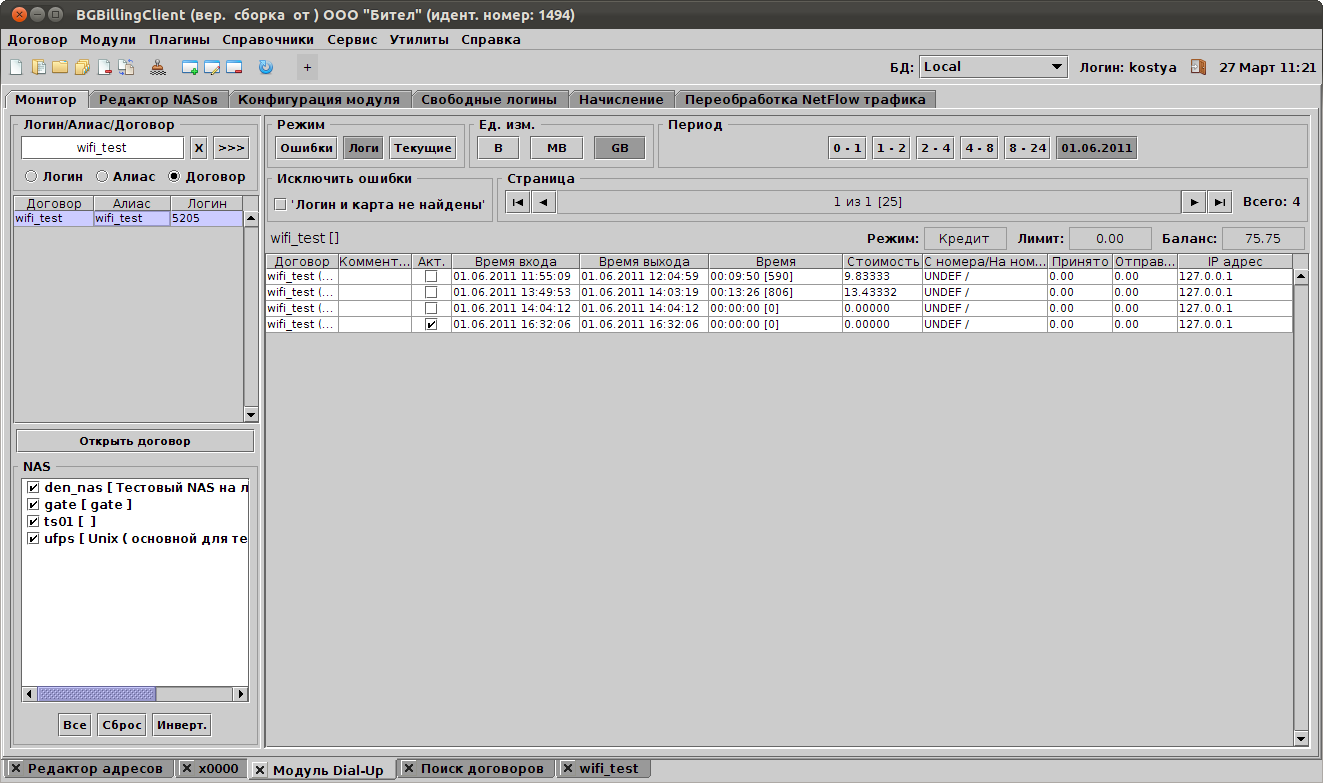Select the Алиас radio button
Screen dimensions: 1323x783
coord(102,177)
